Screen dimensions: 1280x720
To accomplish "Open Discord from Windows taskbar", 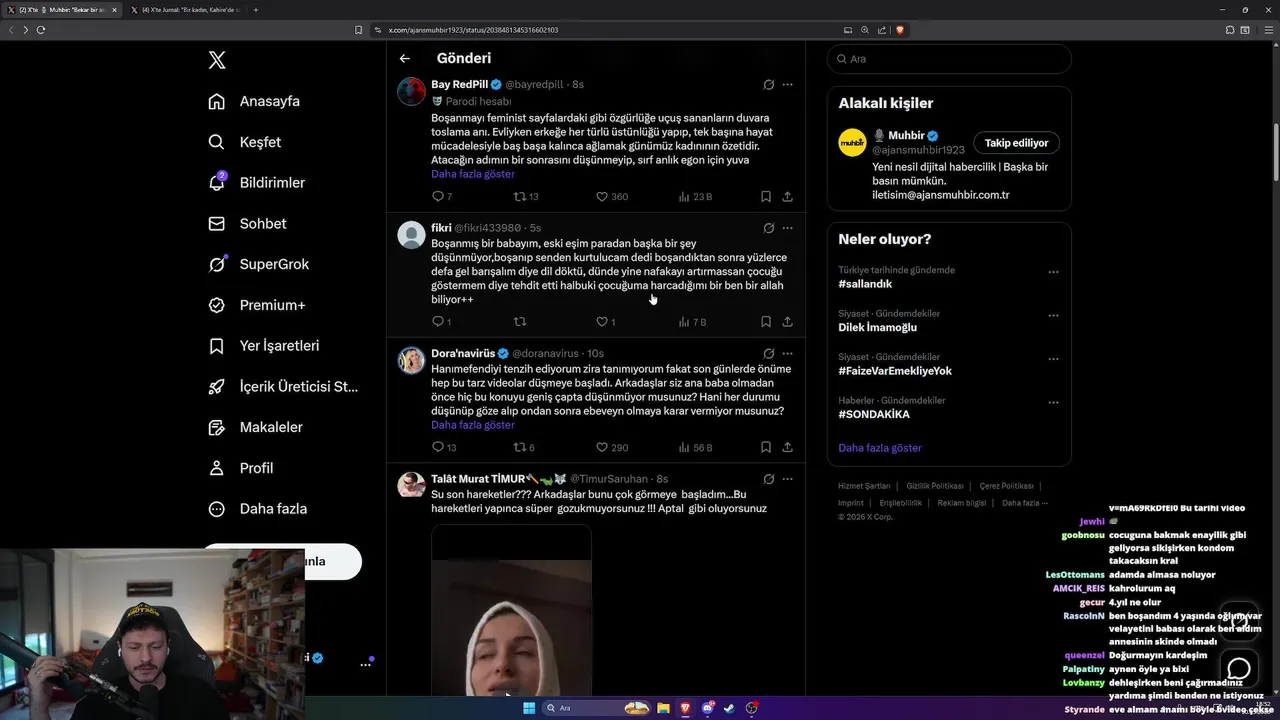I will (708, 708).
